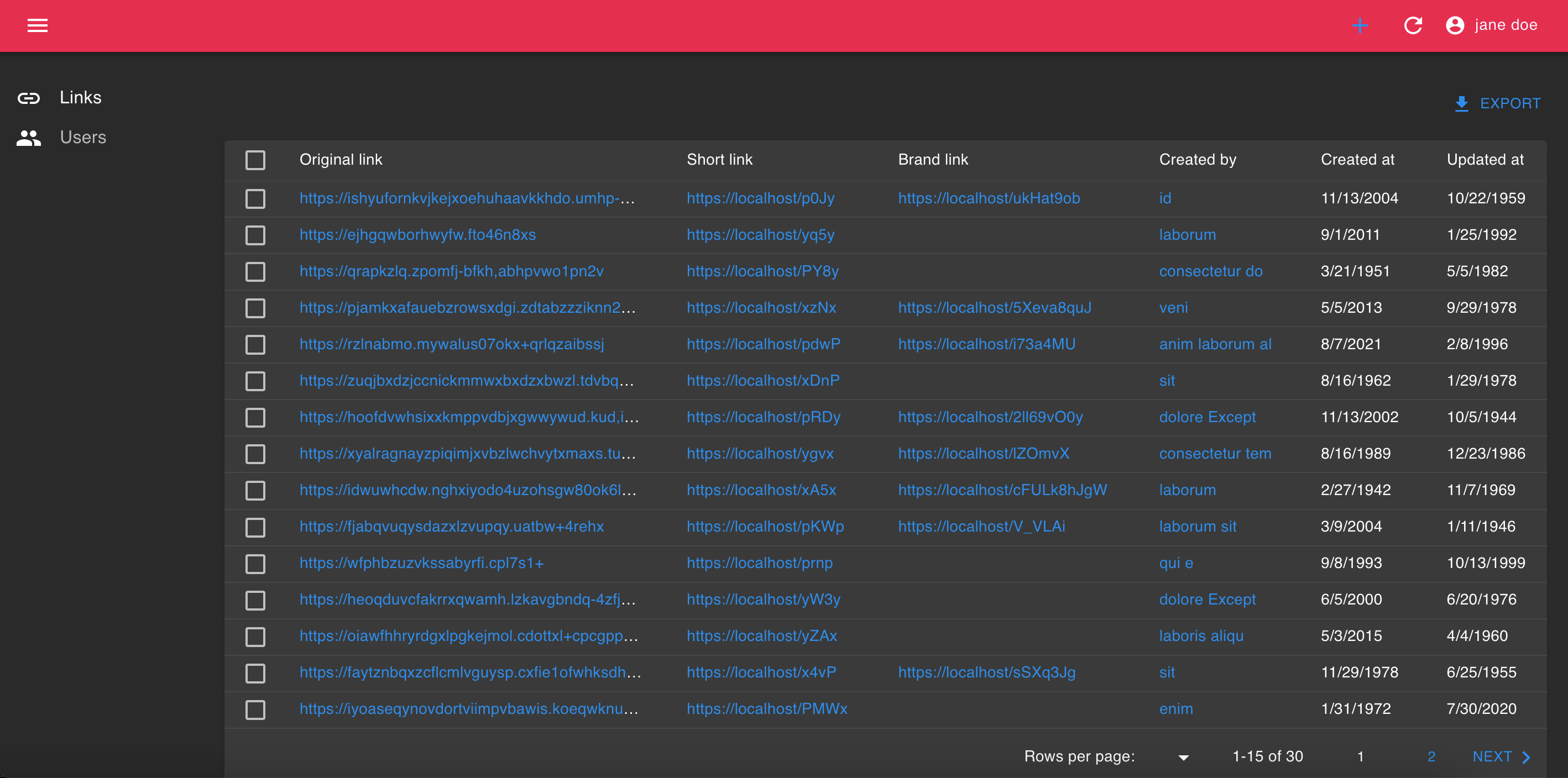
Task: Click the Users people icon in sidebar
Action: [x=29, y=138]
